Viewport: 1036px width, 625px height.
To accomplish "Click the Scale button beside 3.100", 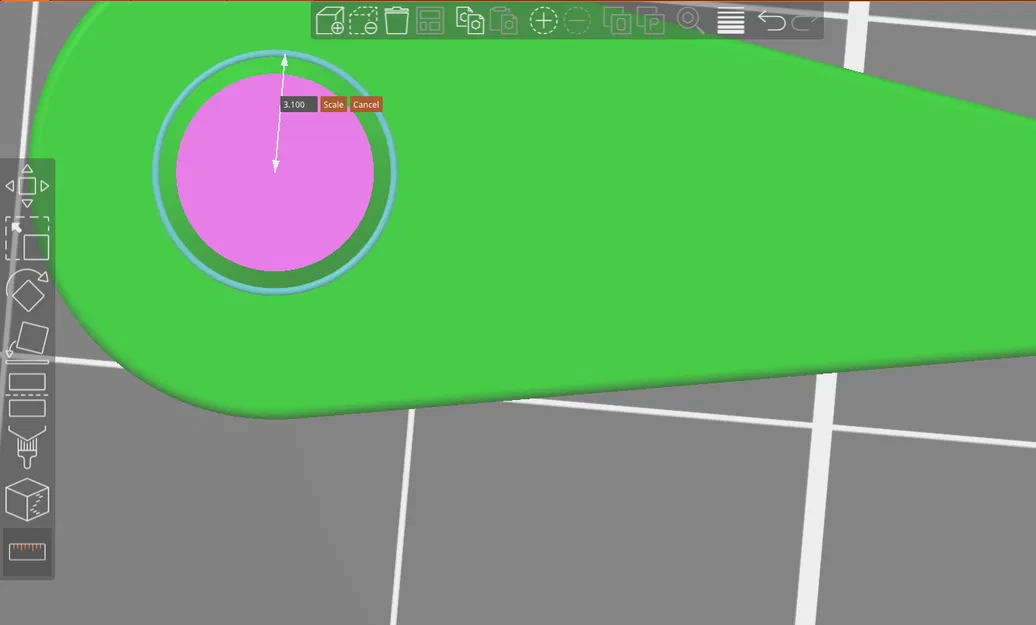I will click(333, 104).
